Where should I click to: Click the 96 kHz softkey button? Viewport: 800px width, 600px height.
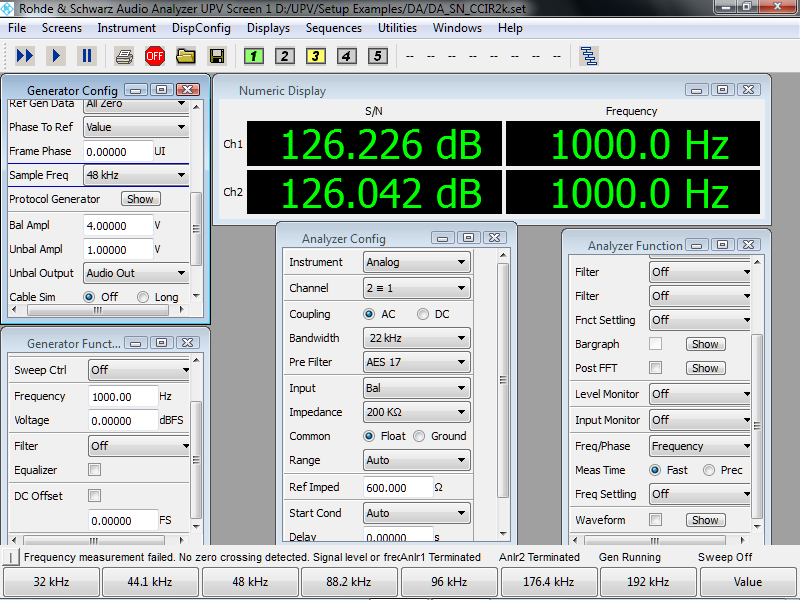[x=449, y=582]
